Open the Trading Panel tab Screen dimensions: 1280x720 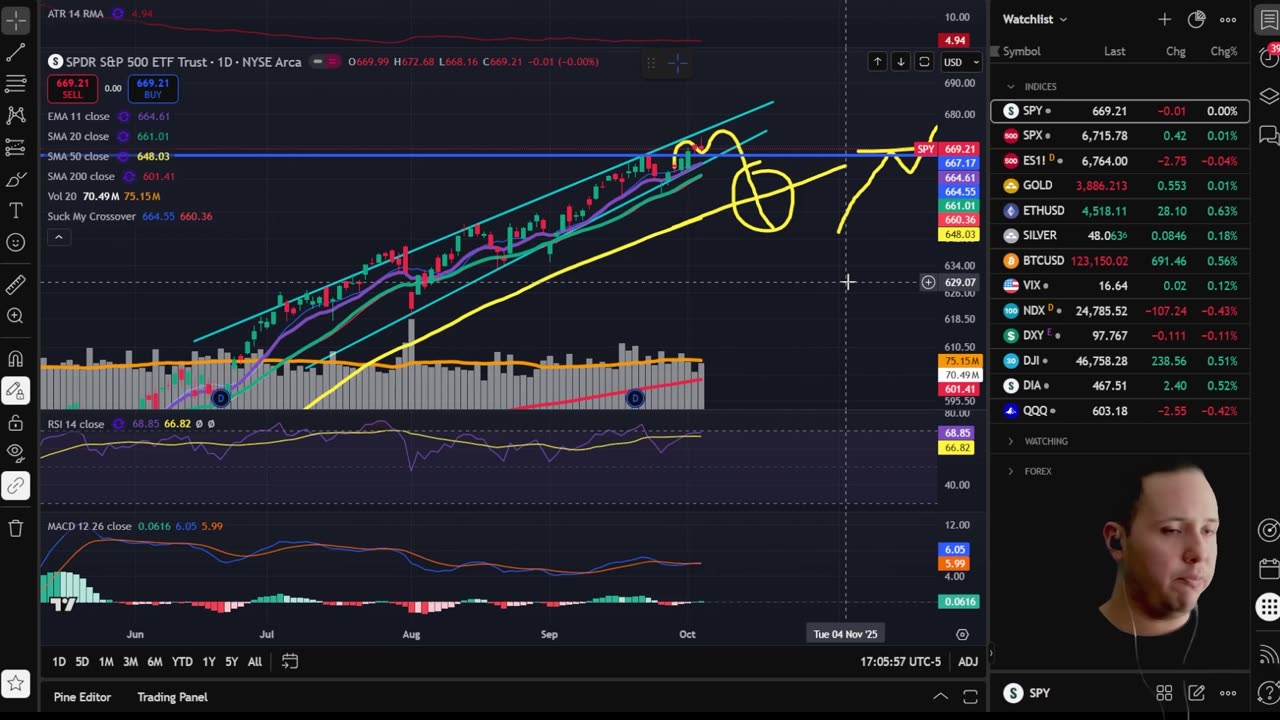[x=172, y=697]
